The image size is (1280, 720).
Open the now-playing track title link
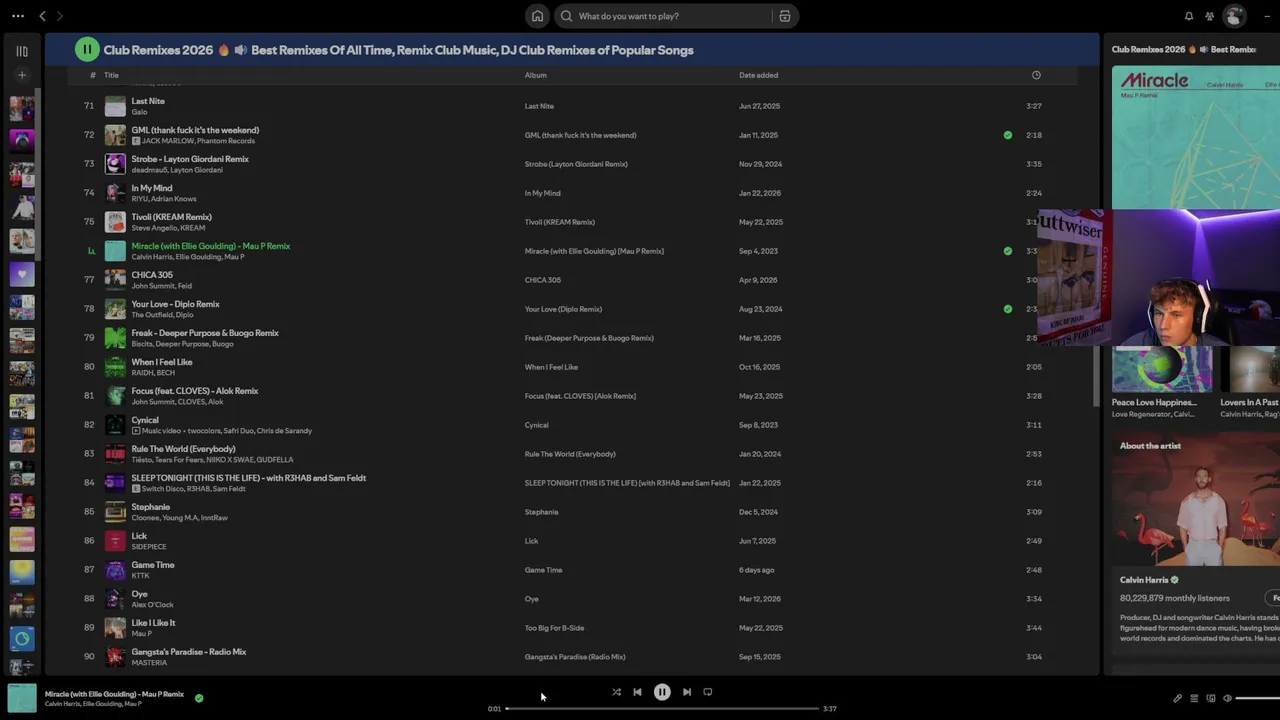[114, 694]
